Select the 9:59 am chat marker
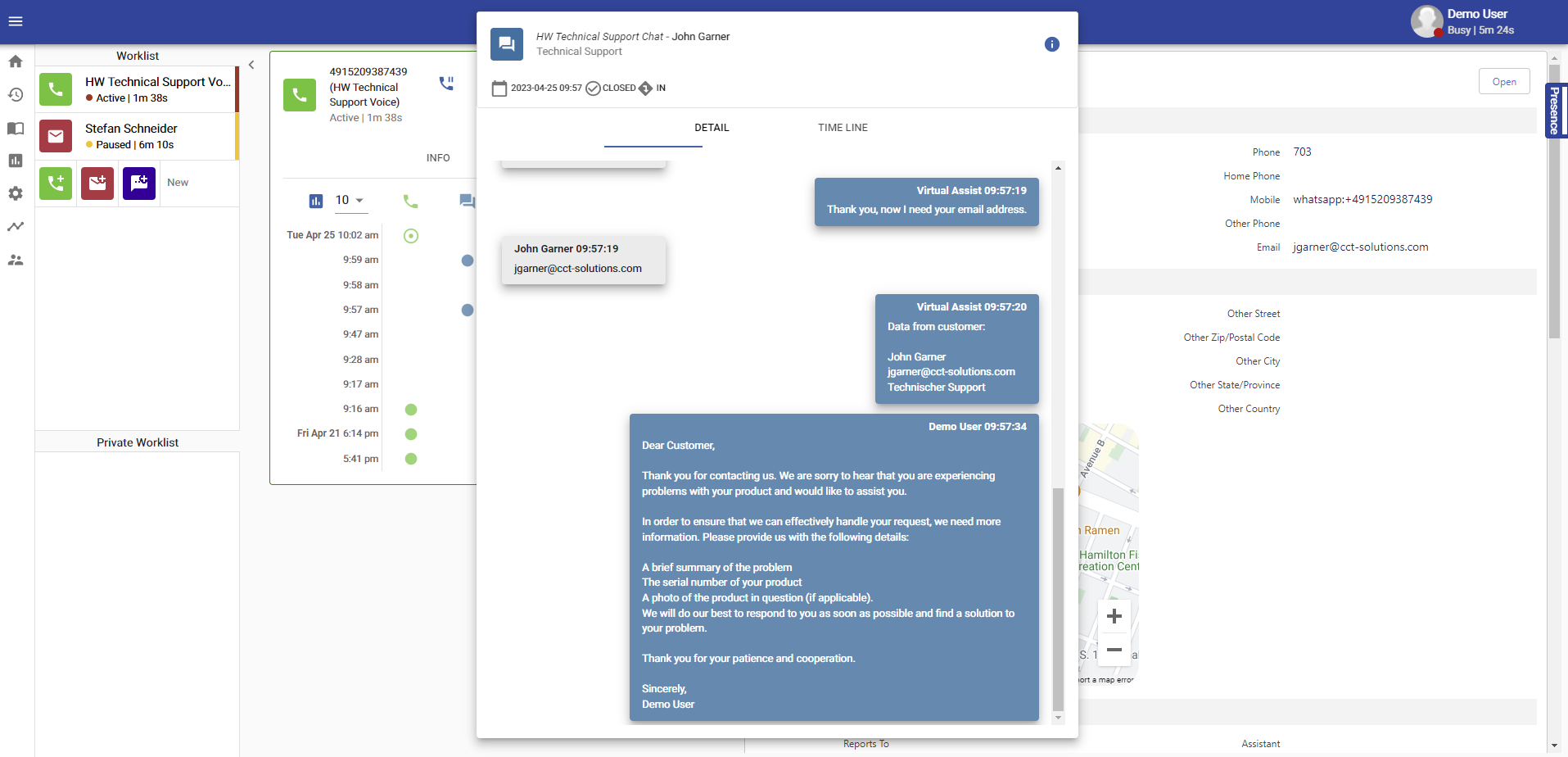1568x757 pixels. [468, 261]
